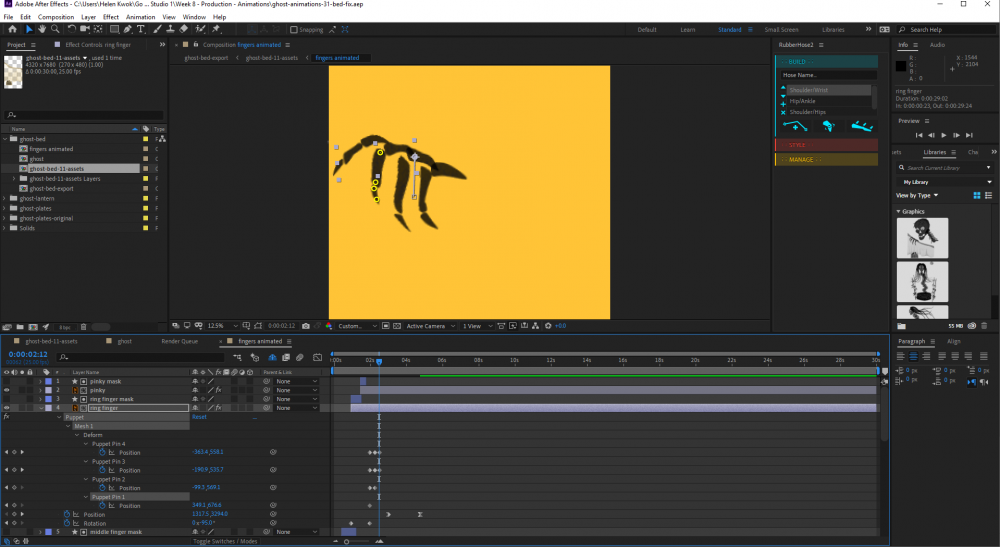Image resolution: width=1000 pixels, height=547 pixels.
Task: Open the Animation menu
Action: pos(141,17)
